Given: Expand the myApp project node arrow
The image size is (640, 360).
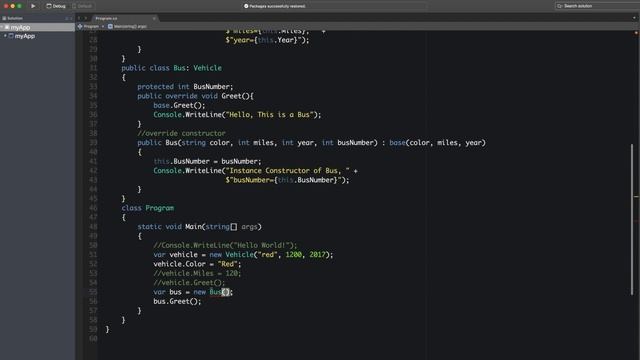Looking at the screenshot, I should [5, 36].
